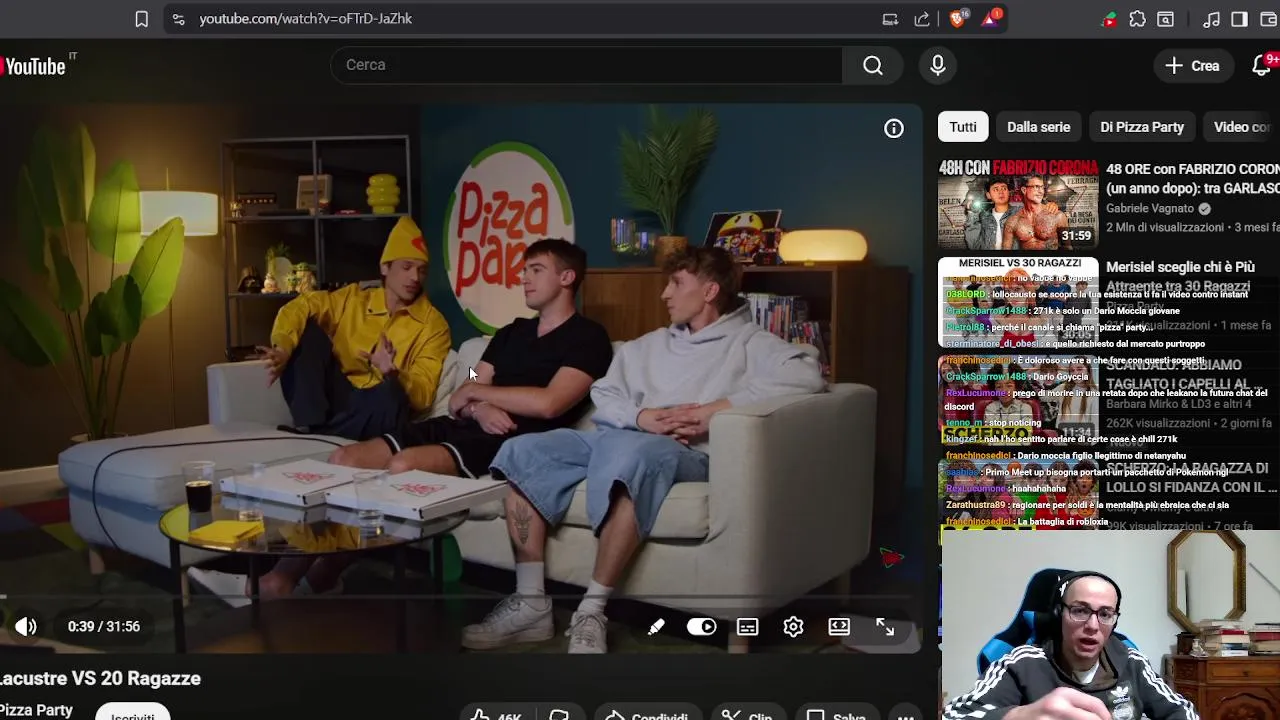Click the share page arrow icon
Screen dimensions: 1280x720
(x=922, y=19)
